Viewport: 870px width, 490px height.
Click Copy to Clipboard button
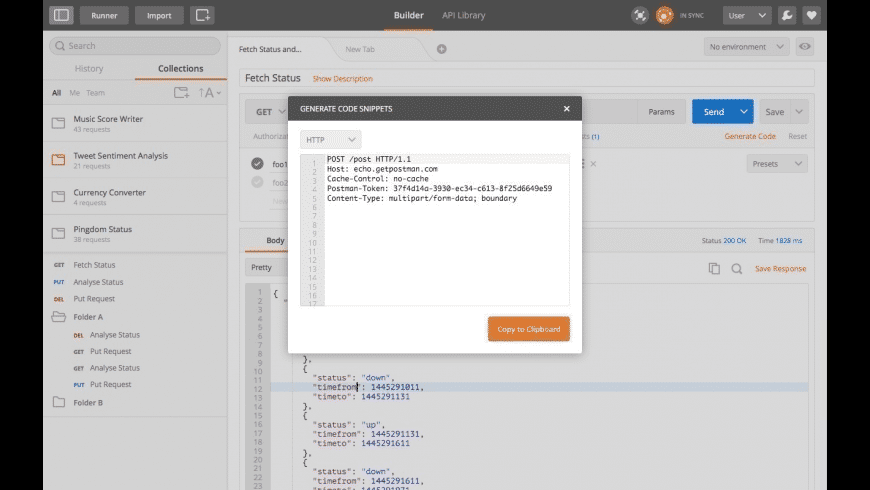point(528,329)
